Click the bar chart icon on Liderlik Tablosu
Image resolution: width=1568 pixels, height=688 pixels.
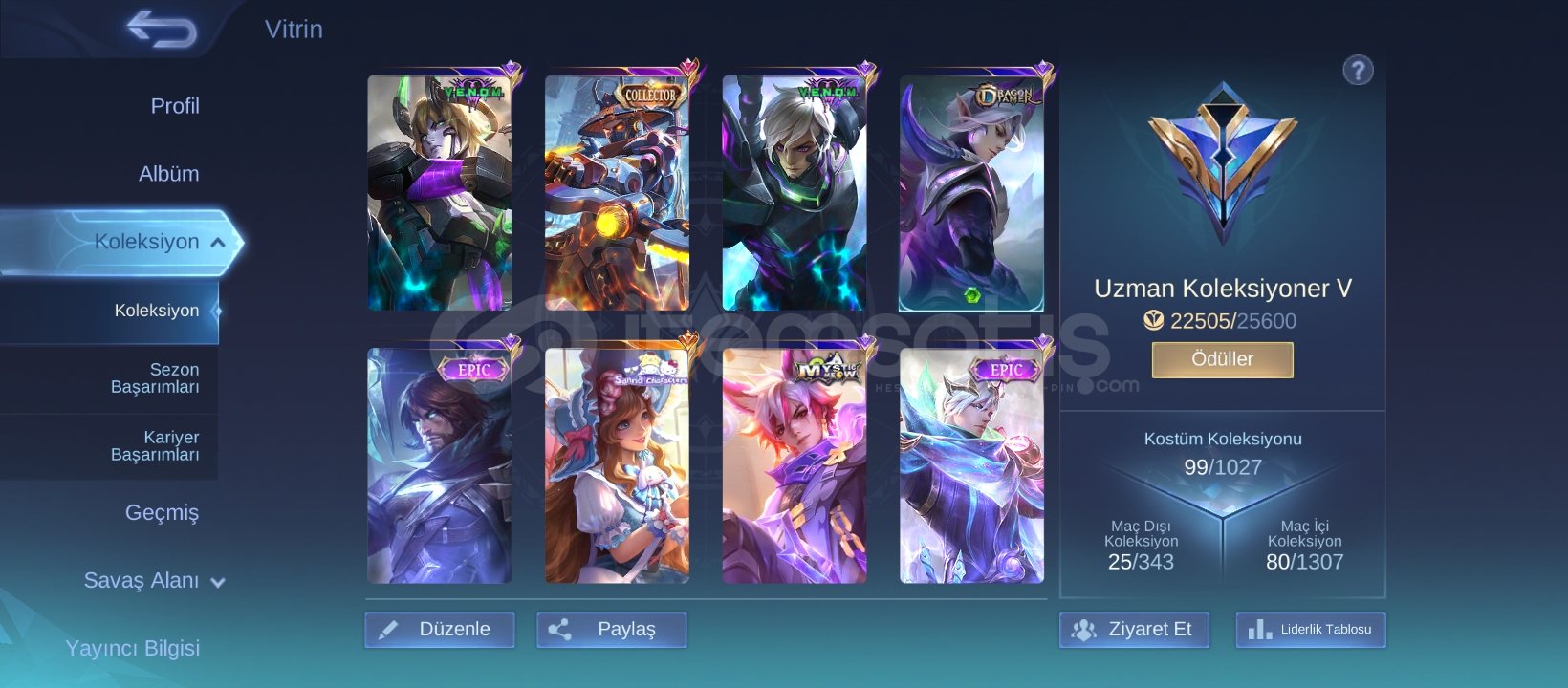(x=1259, y=629)
